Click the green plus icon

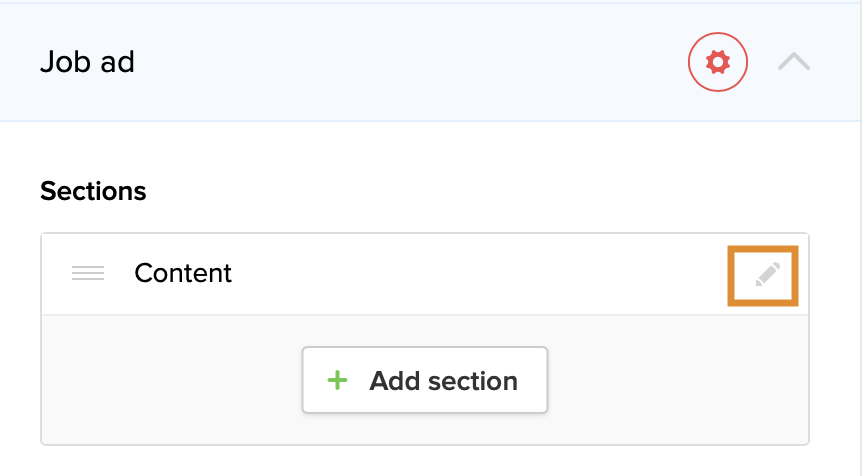click(x=338, y=380)
